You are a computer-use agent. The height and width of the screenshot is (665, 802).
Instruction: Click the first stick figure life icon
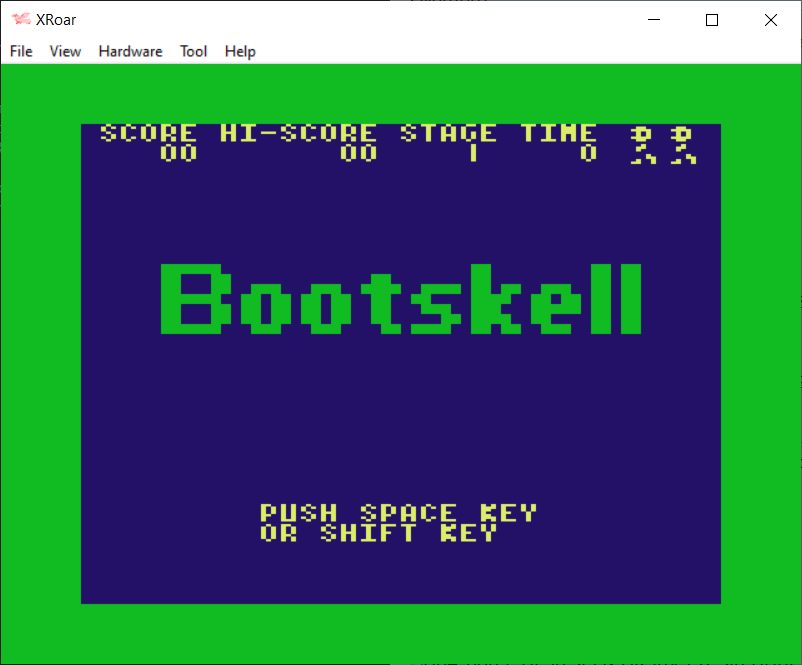pos(643,144)
